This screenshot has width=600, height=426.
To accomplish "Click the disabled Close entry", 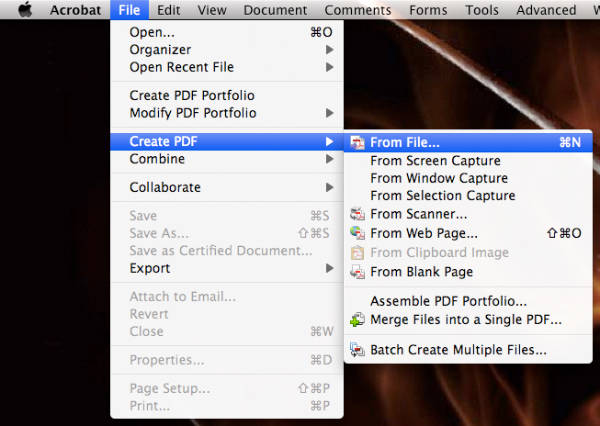I will [227, 331].
